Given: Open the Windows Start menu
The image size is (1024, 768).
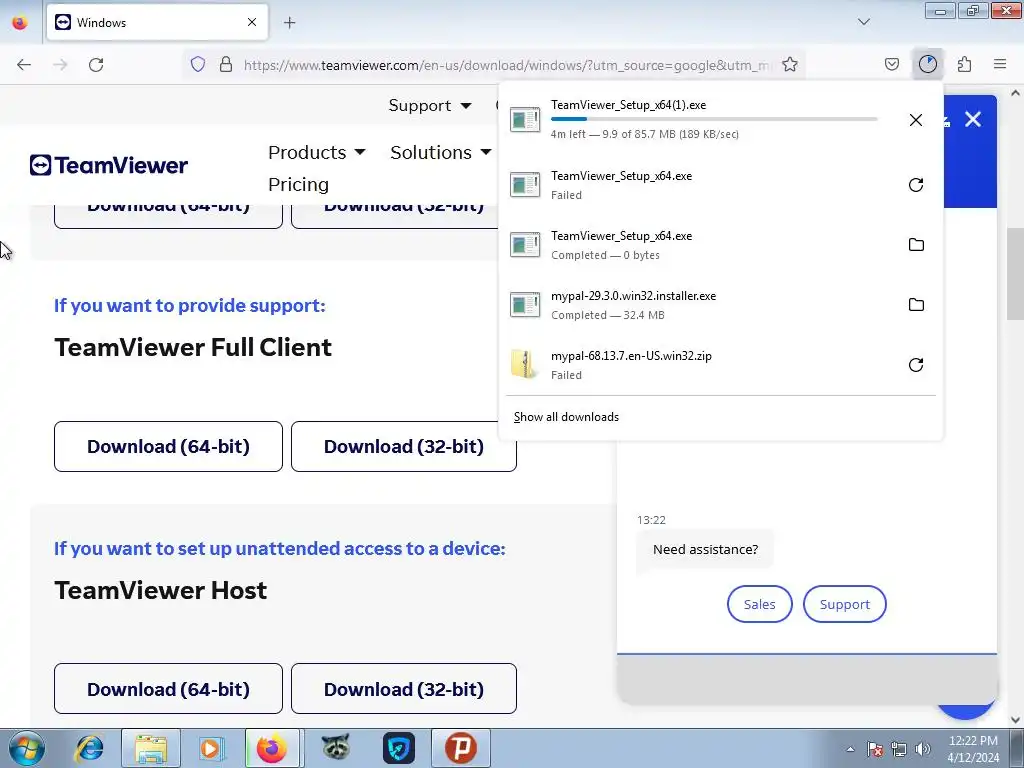Looking at the screenshot, I should tap(26, 748).
